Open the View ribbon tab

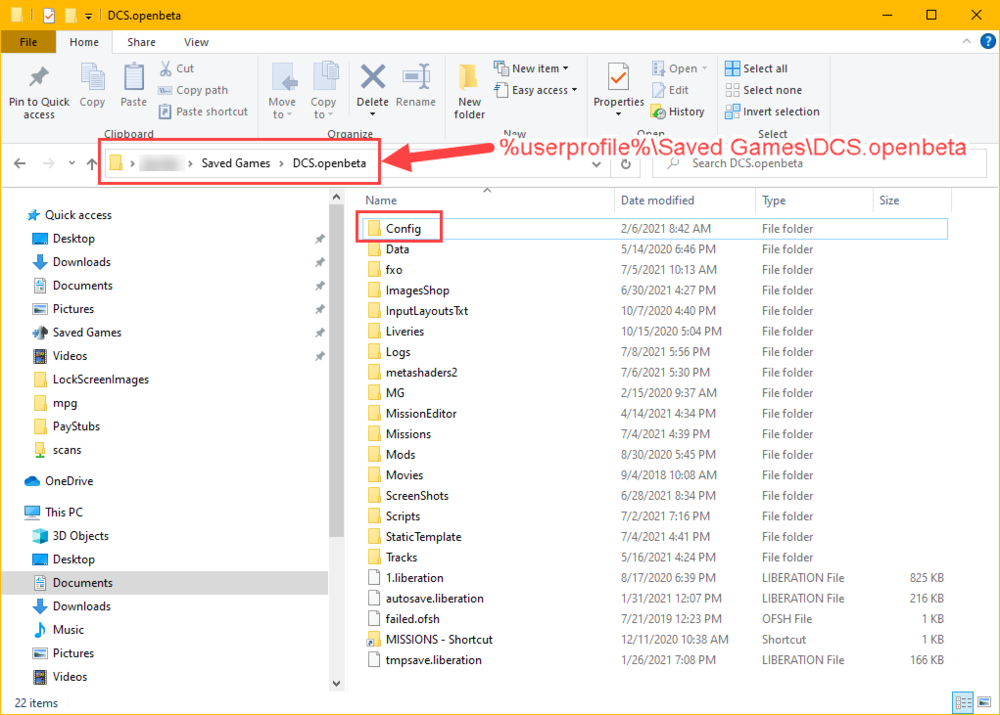[196, 42]
